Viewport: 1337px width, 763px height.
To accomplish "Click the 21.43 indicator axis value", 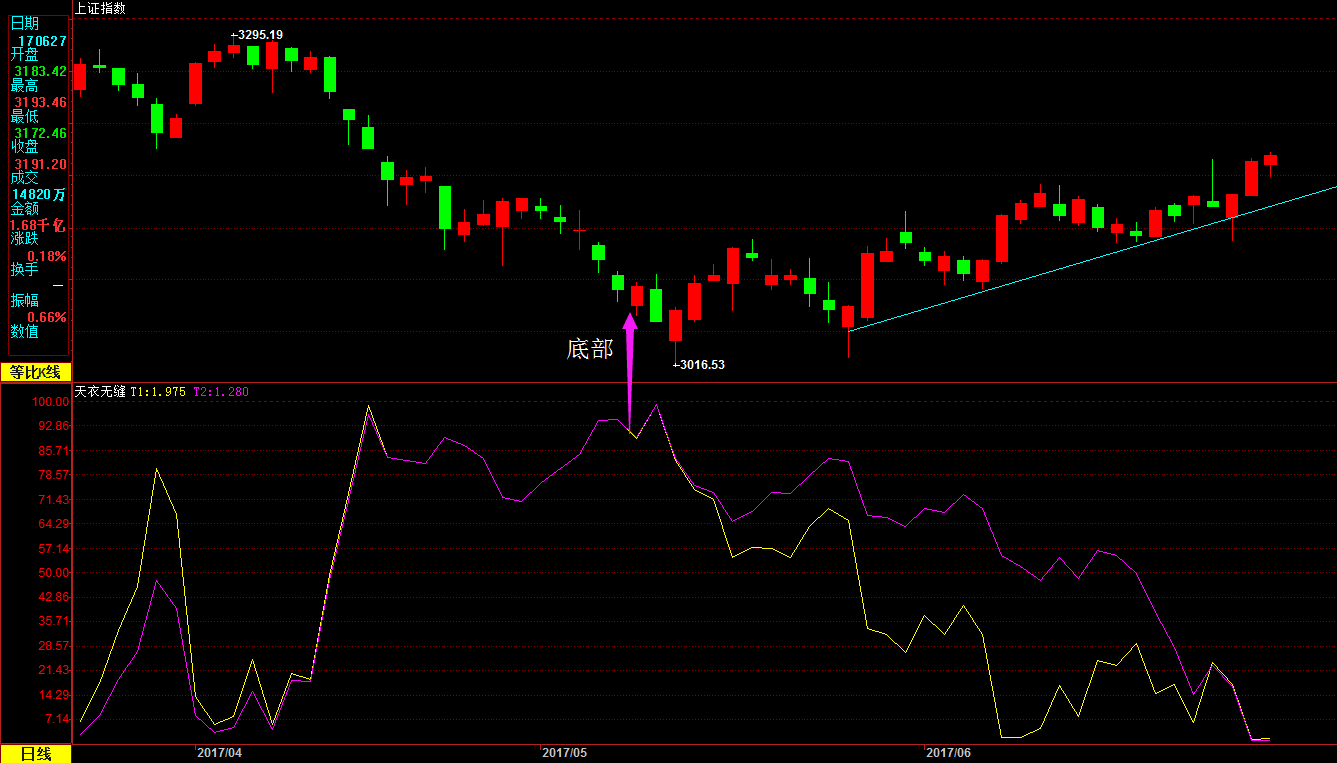I will tap(54, 670).
